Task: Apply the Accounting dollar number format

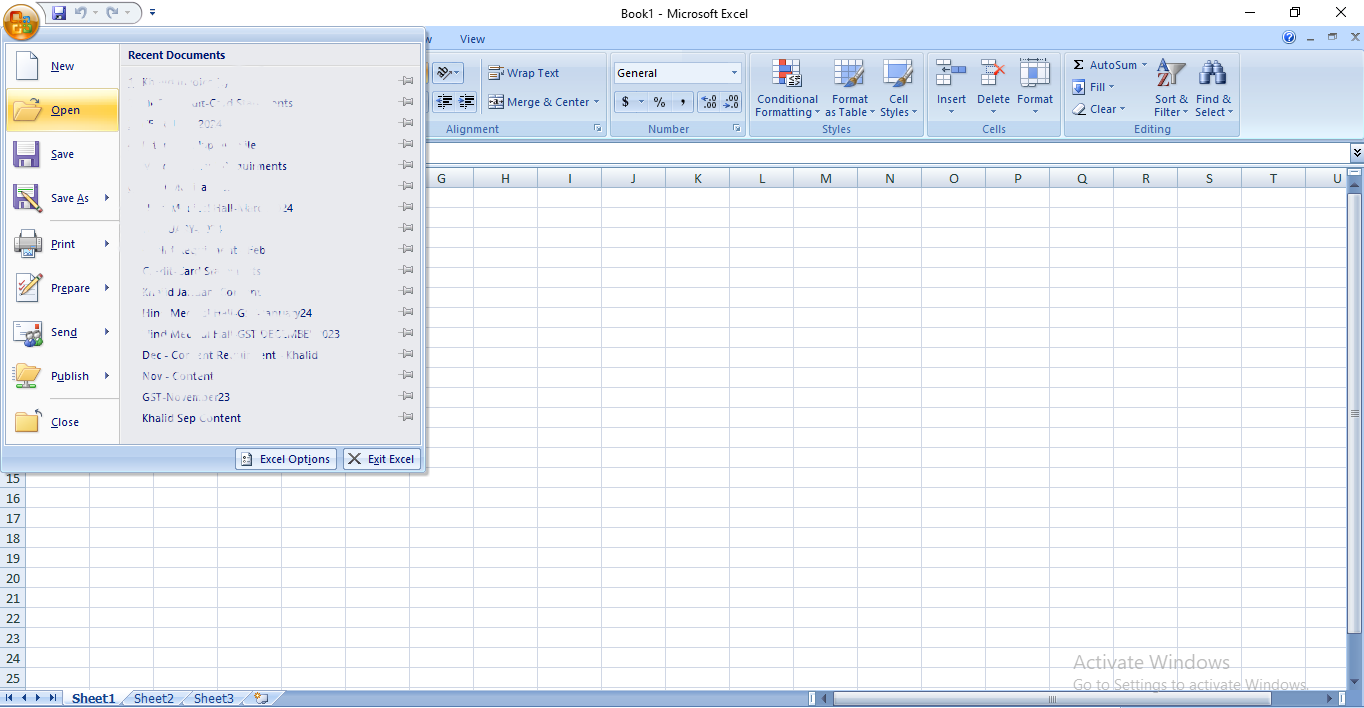Action: [x=626, y=102]
